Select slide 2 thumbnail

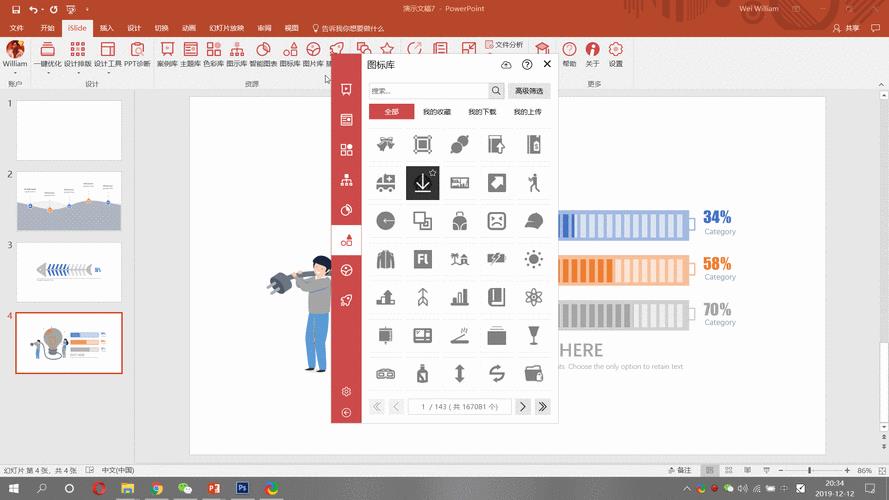point(69,201)
